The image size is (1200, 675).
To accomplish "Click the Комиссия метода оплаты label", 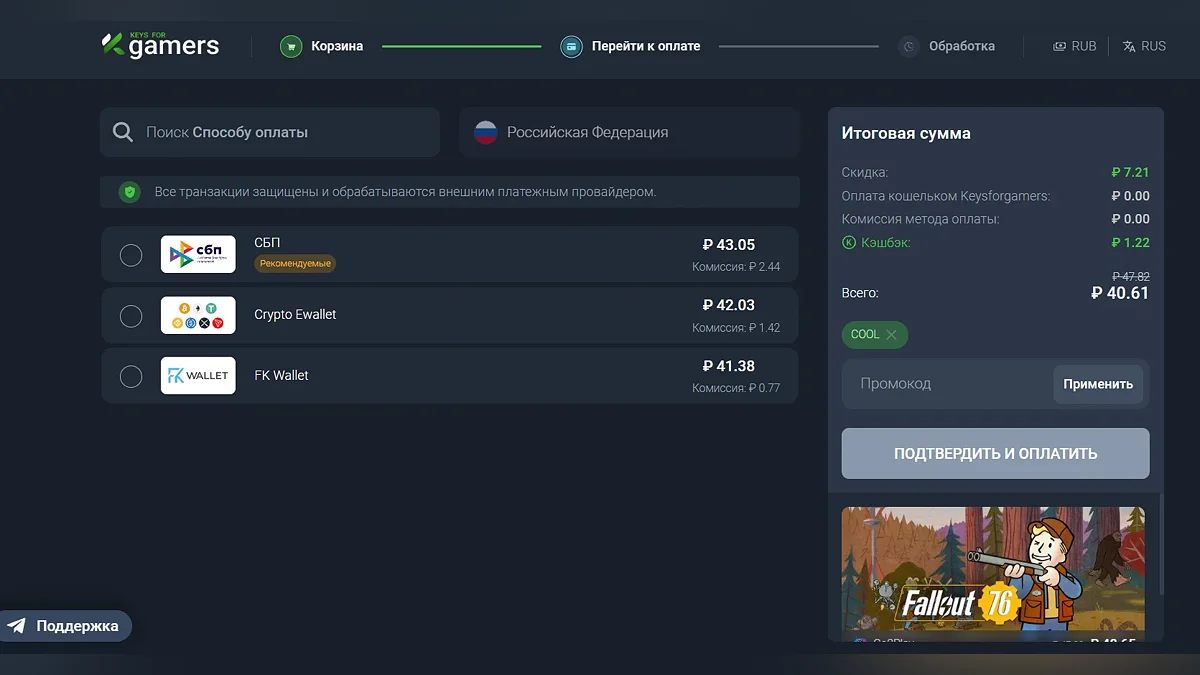I will pos(921,219).
